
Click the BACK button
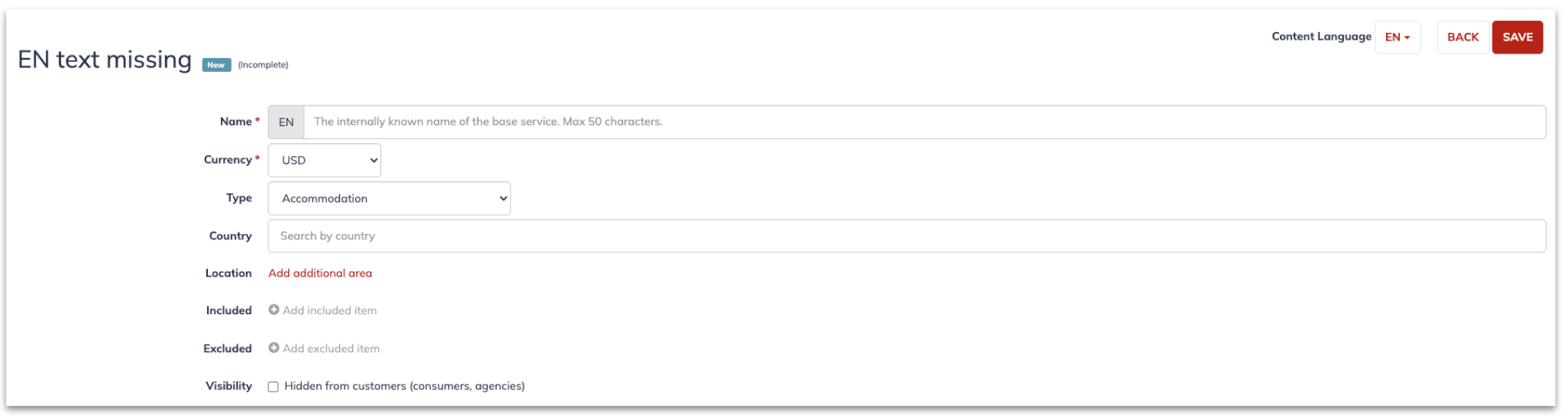click(x=1463, y=37)
